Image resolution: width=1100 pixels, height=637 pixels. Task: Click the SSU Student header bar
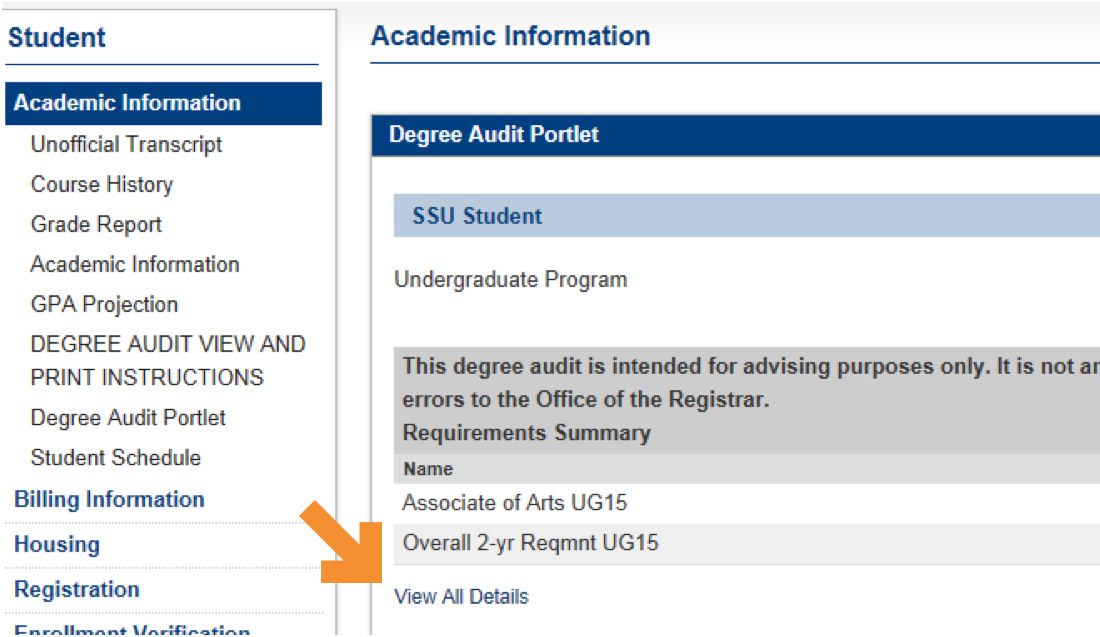point(477,216)
